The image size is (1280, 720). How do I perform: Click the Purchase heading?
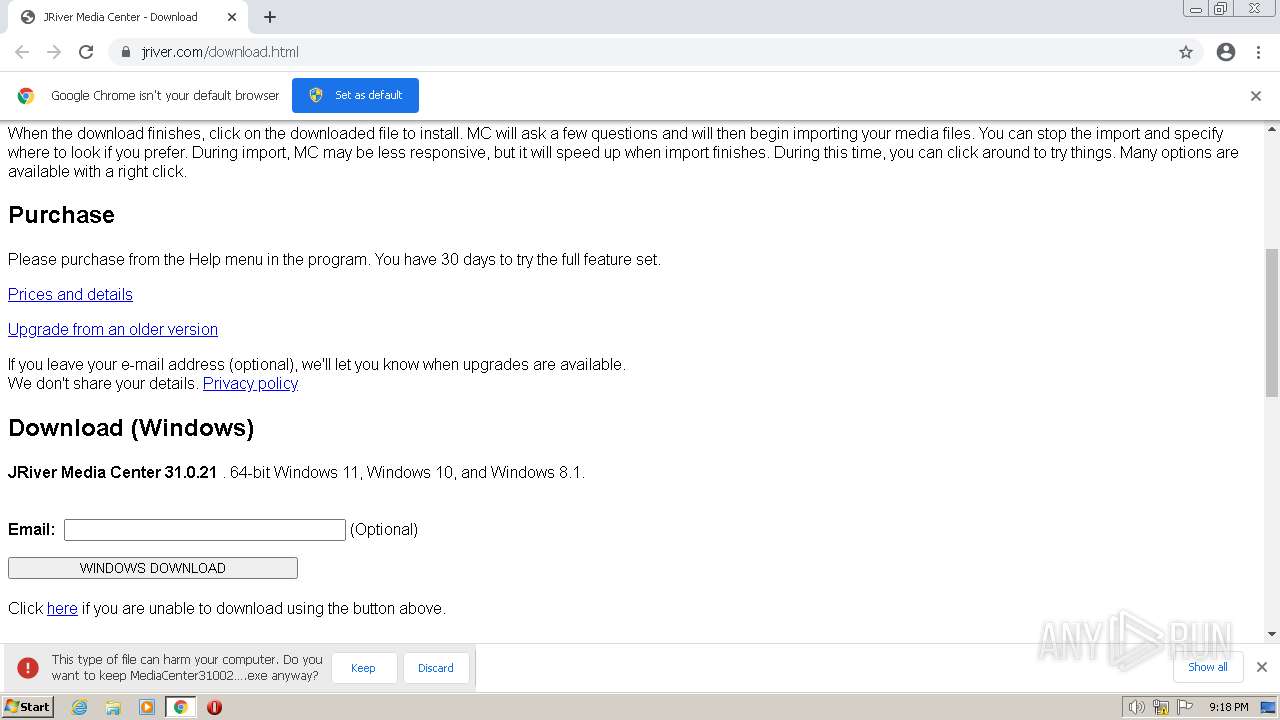(61, 215)
